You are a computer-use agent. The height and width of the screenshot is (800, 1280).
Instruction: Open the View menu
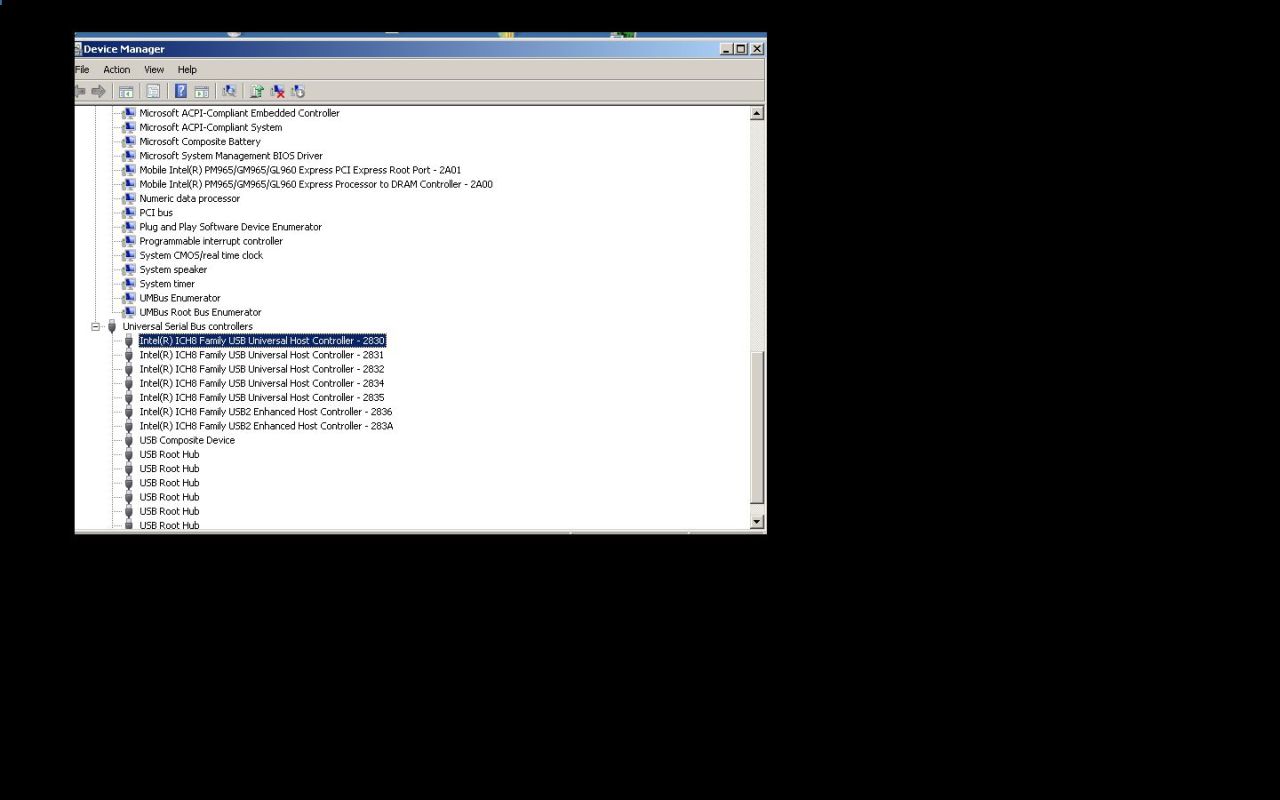click(x=154, y=70)
